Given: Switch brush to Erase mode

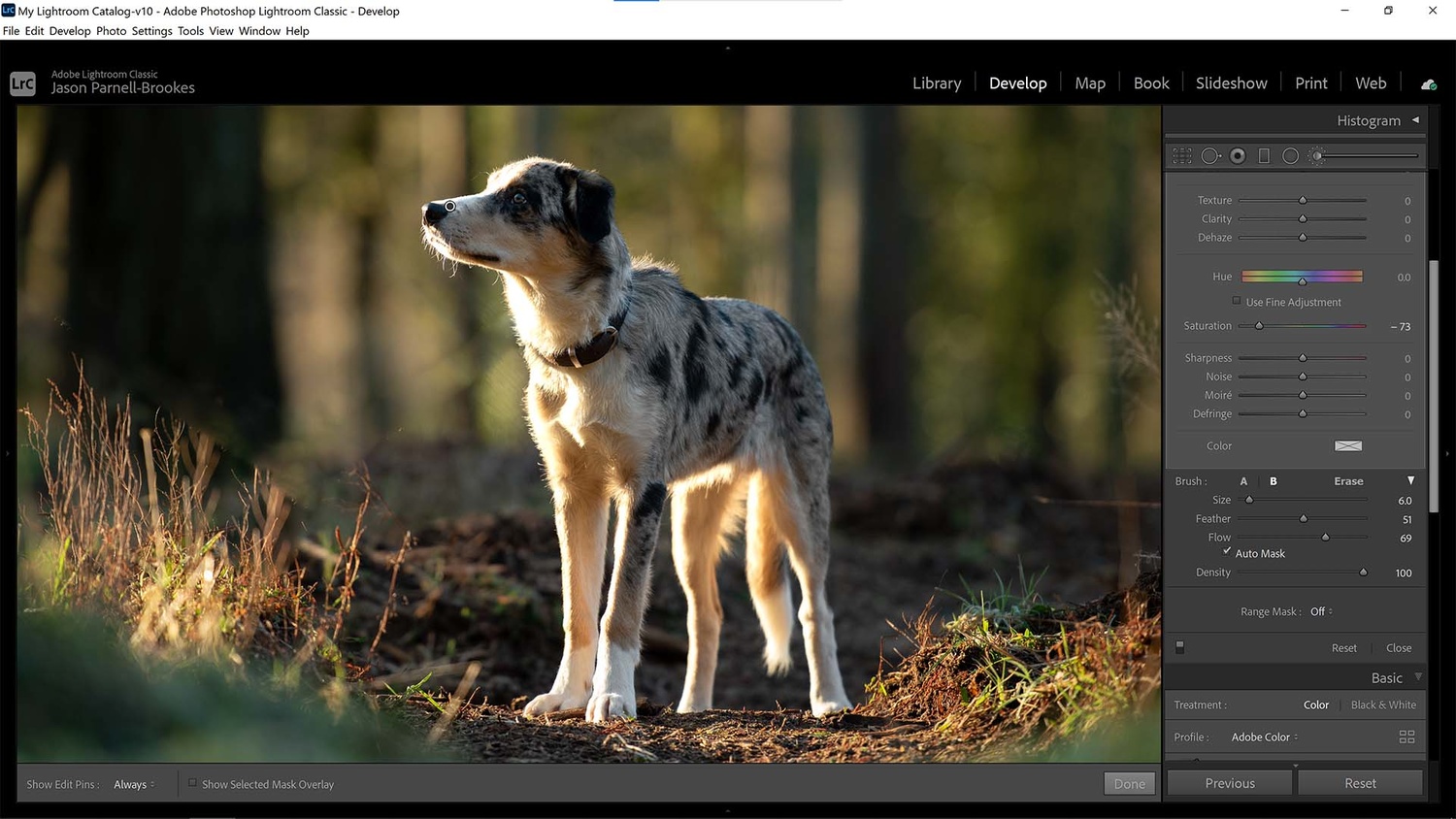Looking at the screenshot, I should (1348, 481).
